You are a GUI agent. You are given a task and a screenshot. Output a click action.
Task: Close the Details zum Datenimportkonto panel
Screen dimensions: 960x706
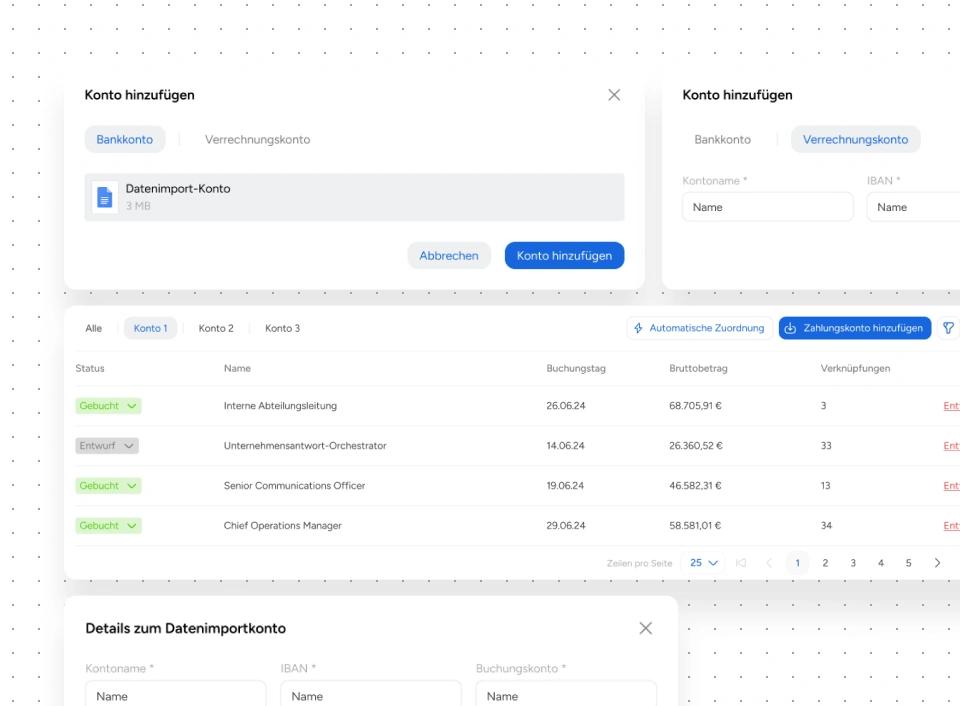pyautogui.click(x=645, y=628)
